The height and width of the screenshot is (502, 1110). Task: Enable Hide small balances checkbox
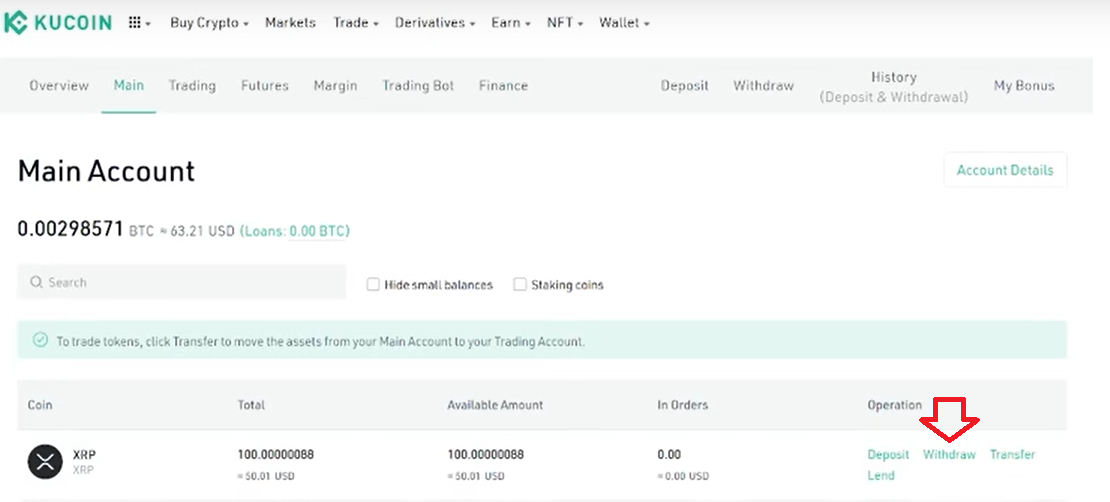(x=373, y=285)
